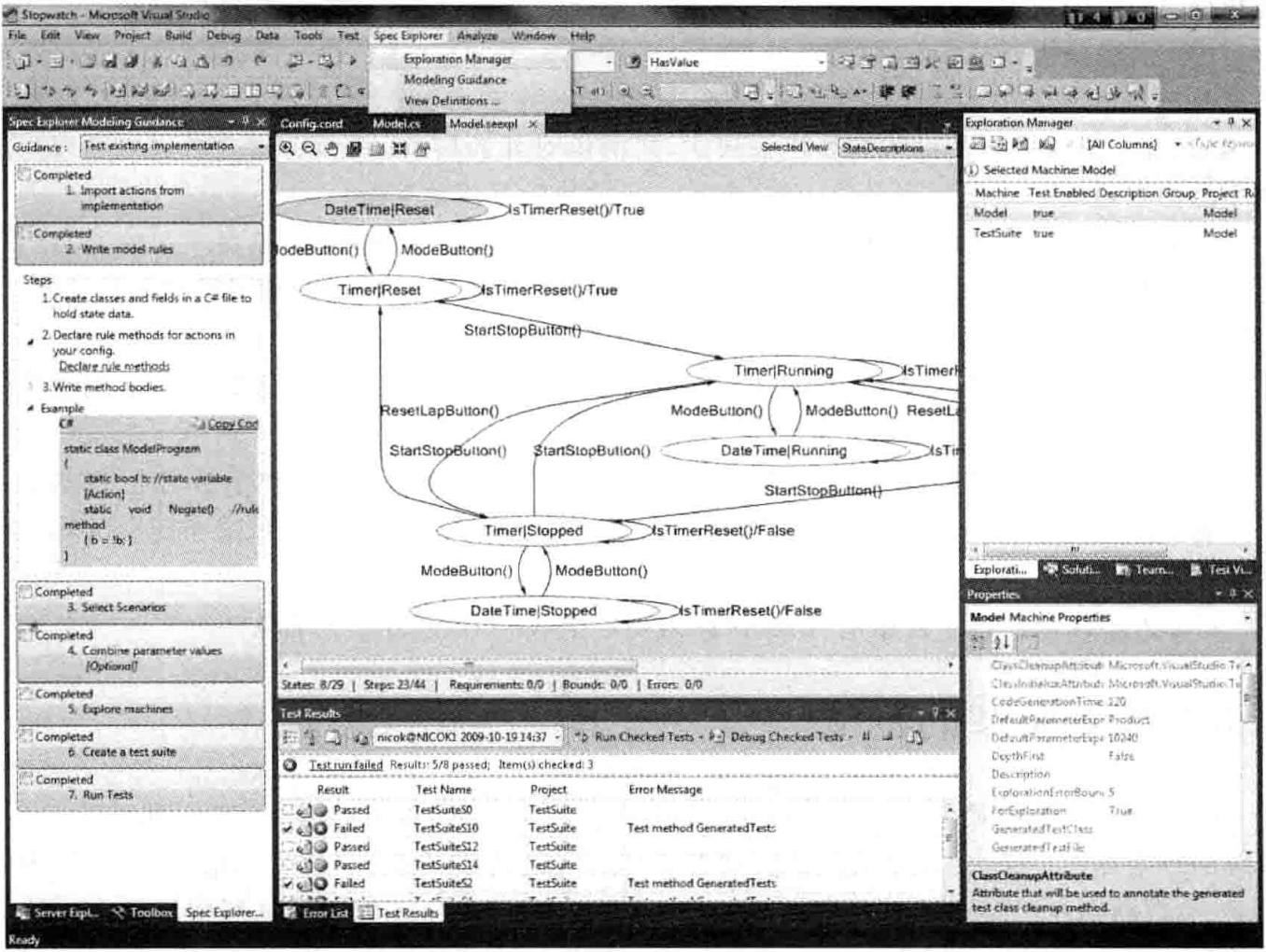1266x952 pixels.
Task: Click the Exploration Manager horizontal scrollbar
Action: click(1110, 550)
